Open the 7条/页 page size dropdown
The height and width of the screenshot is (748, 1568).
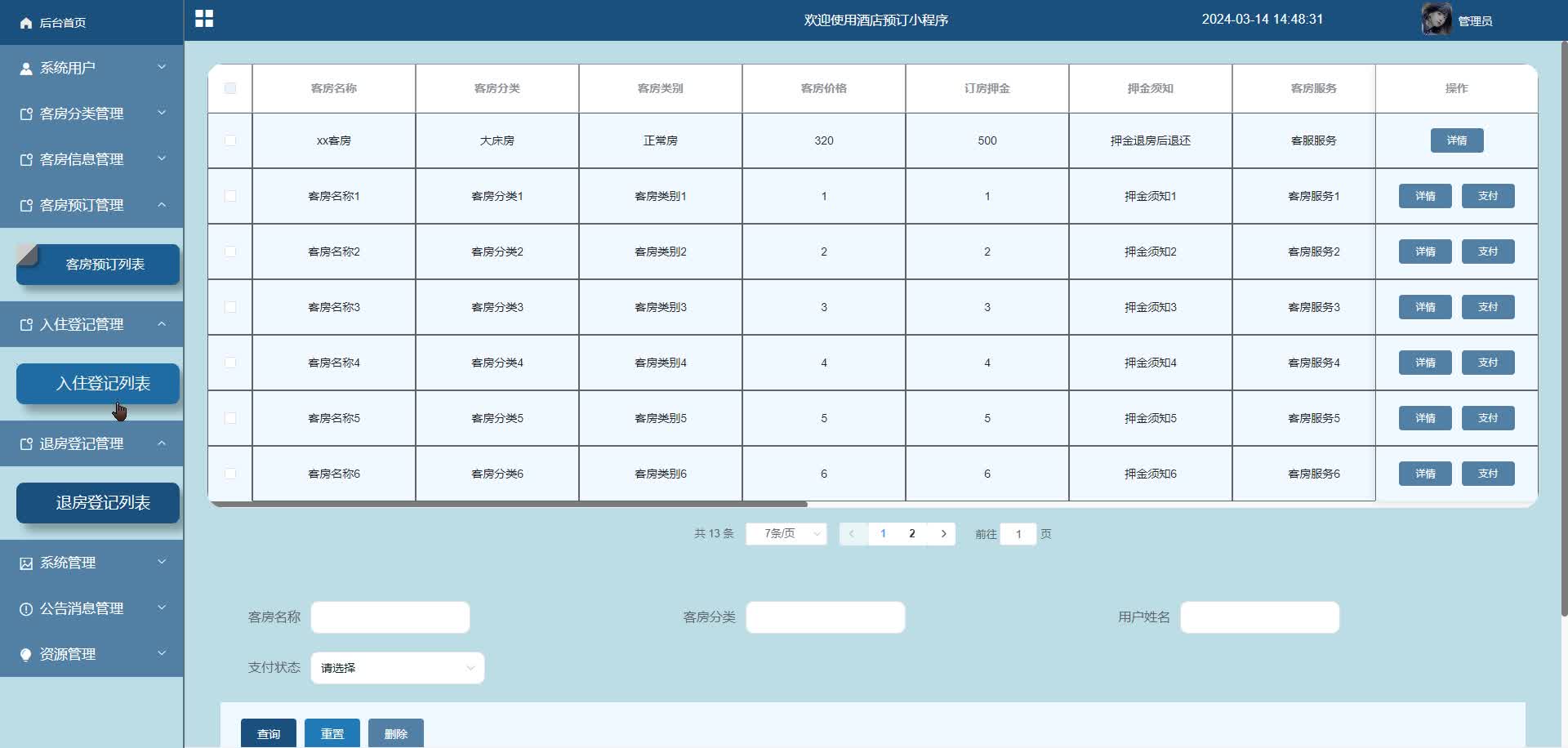[786, 534]
